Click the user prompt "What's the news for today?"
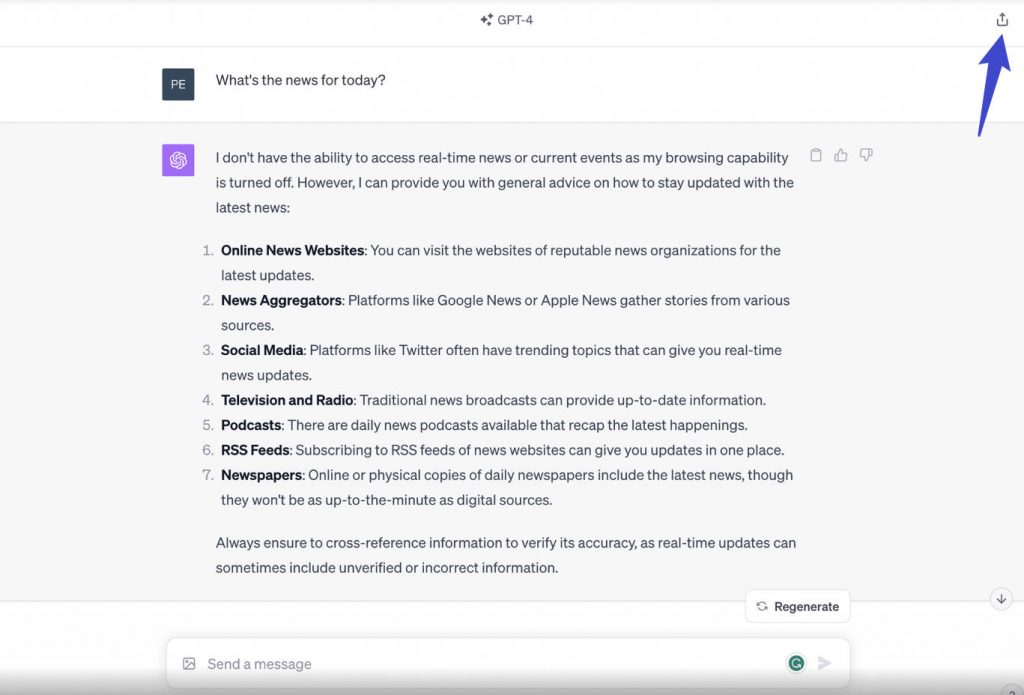1024x695 pixels. point(300,80)
